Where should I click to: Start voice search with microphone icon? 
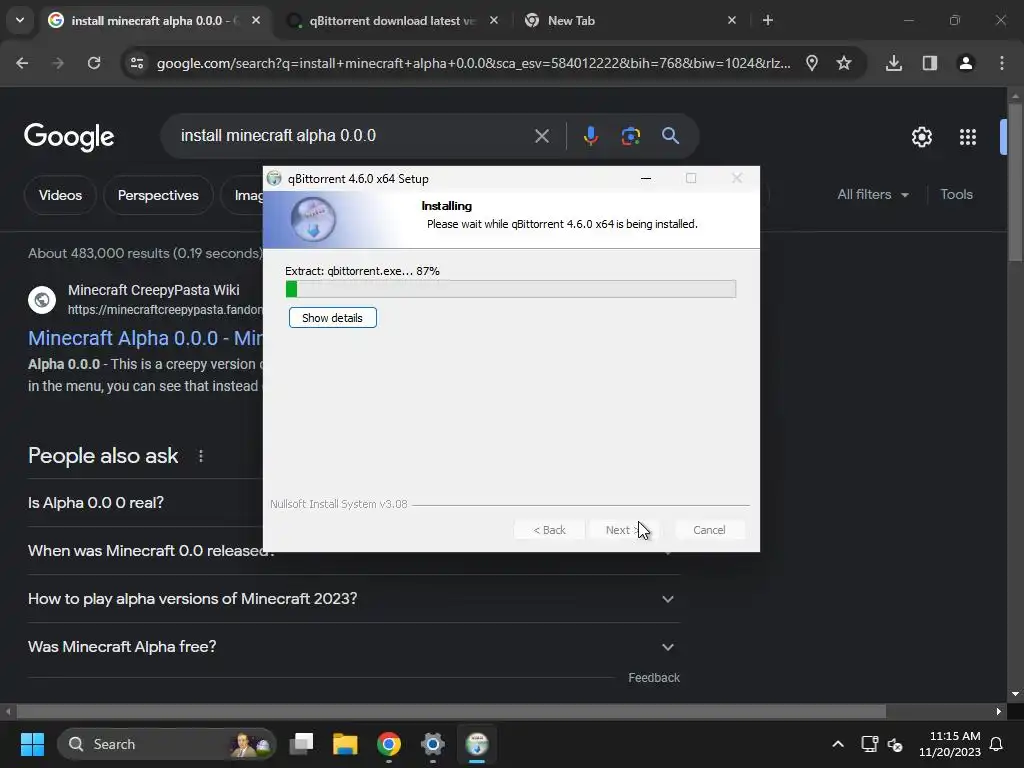(x=590, y=136)
